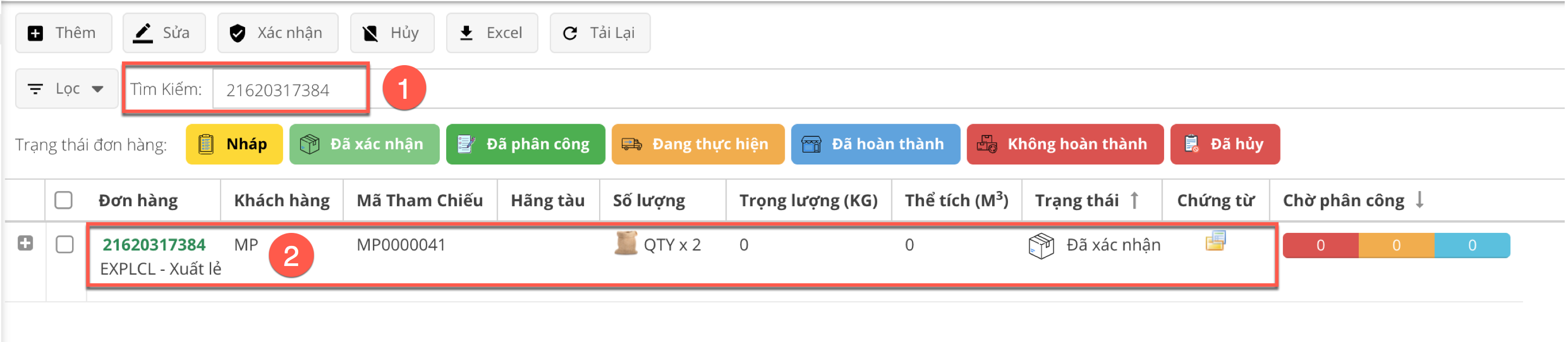Open the Chứng từ document icon in row
The width and height of the screenshot is (1568, 342).
click(1216, 241)
